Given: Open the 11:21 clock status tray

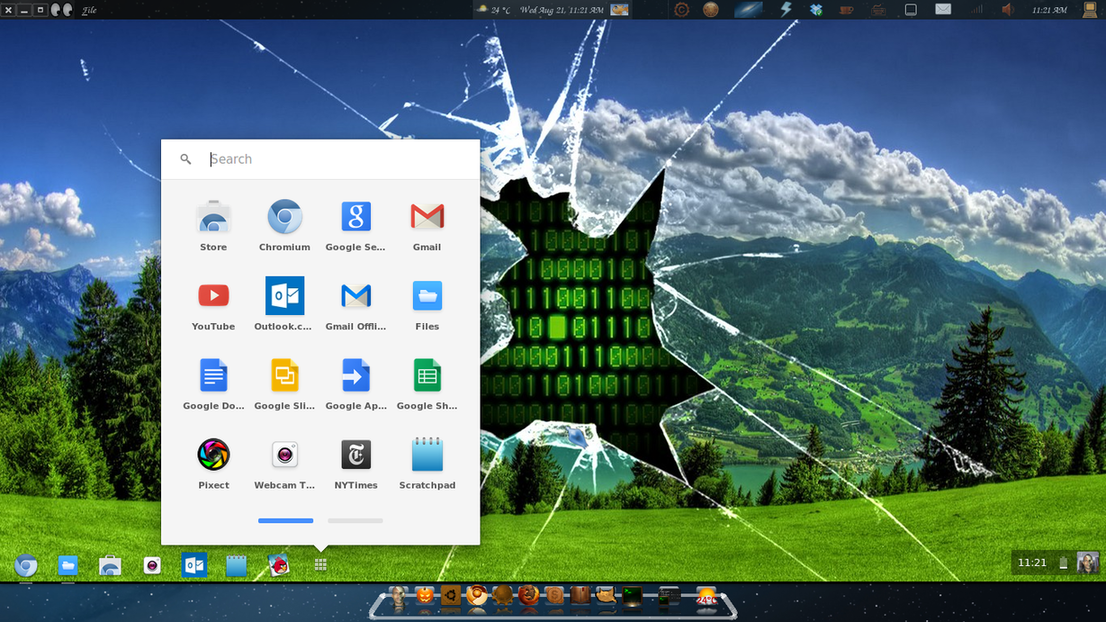Looking at the screenshot, I should 1032,563.
